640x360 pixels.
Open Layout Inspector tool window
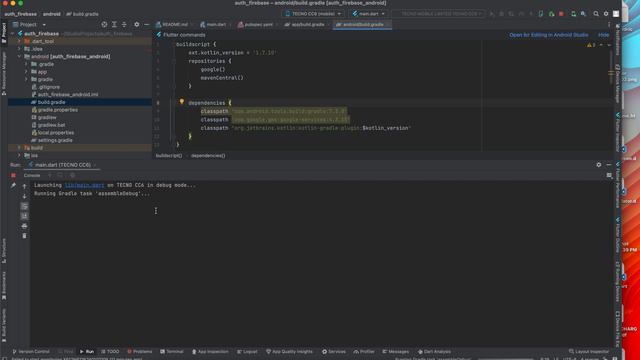click(589, 351)
